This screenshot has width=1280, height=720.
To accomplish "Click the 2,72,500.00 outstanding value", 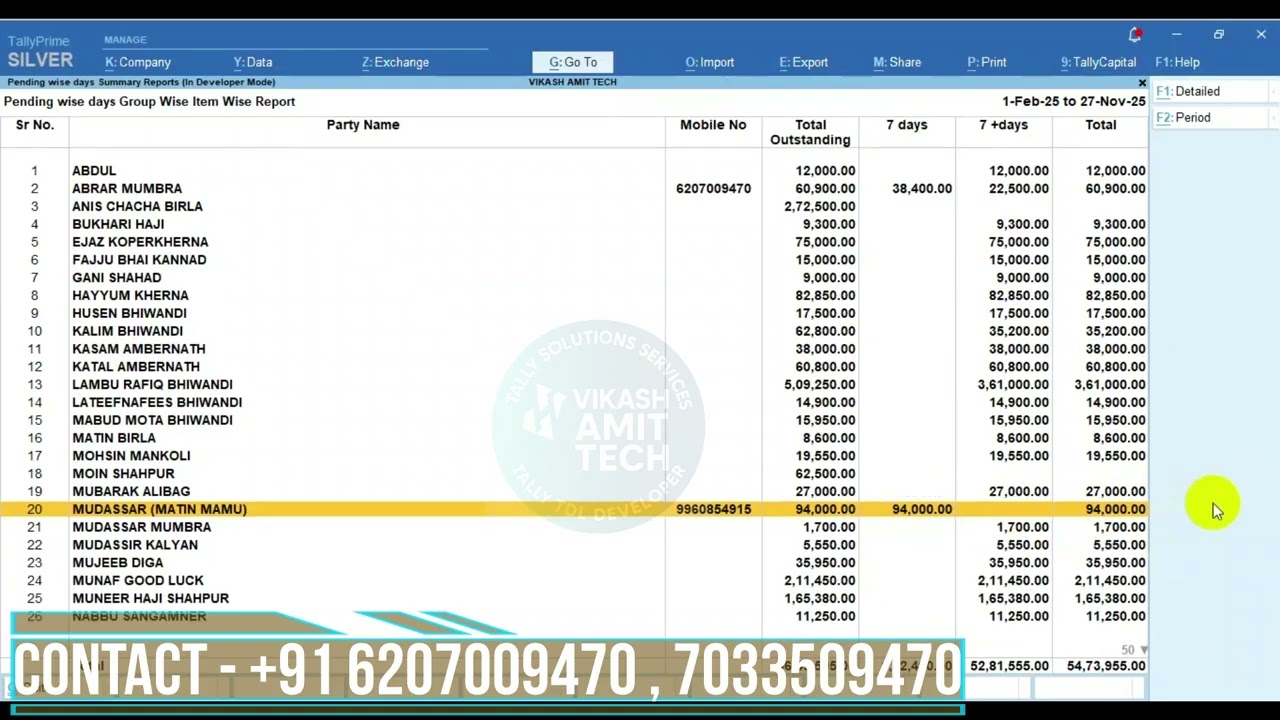I will pos(818,207).
